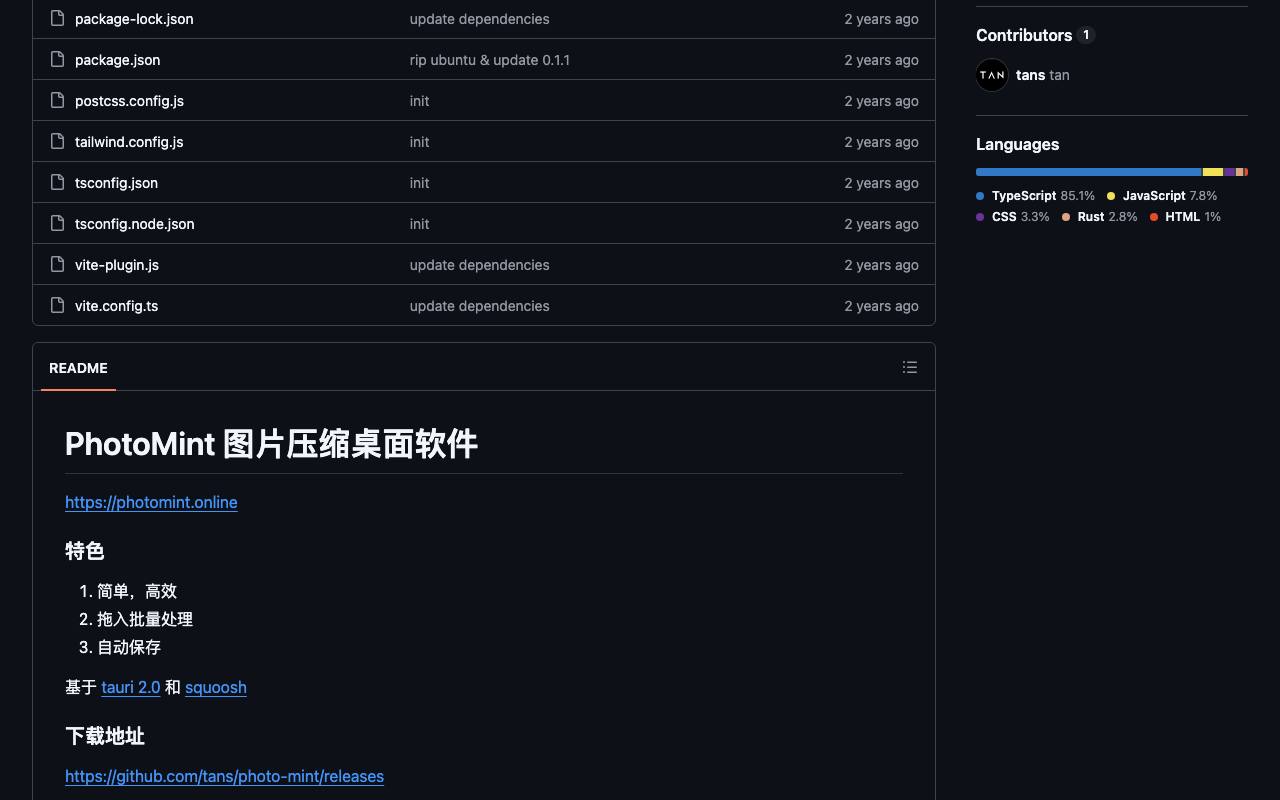This screenshot has height=800, width=1280.
Task: Click the "PhotoMint 图片压缩桌面软件" heading
Action: click(271, 444)
